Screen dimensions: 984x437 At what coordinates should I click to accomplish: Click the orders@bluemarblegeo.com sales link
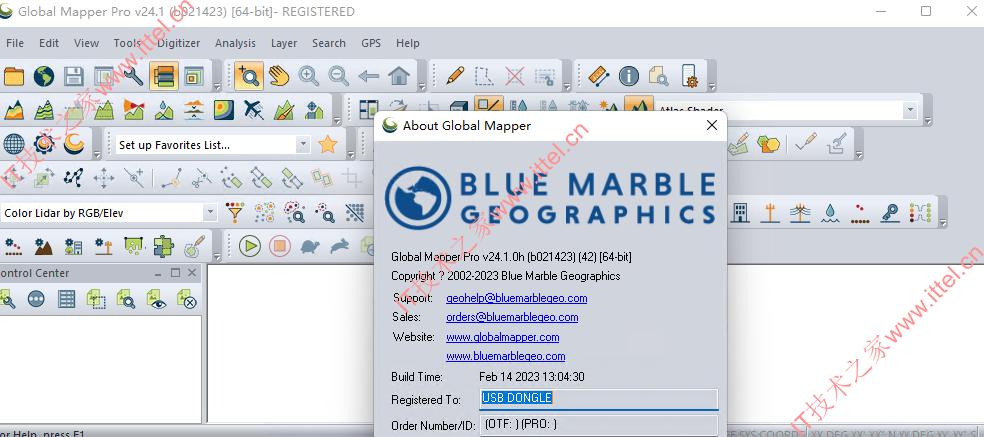tap(512, 317)
